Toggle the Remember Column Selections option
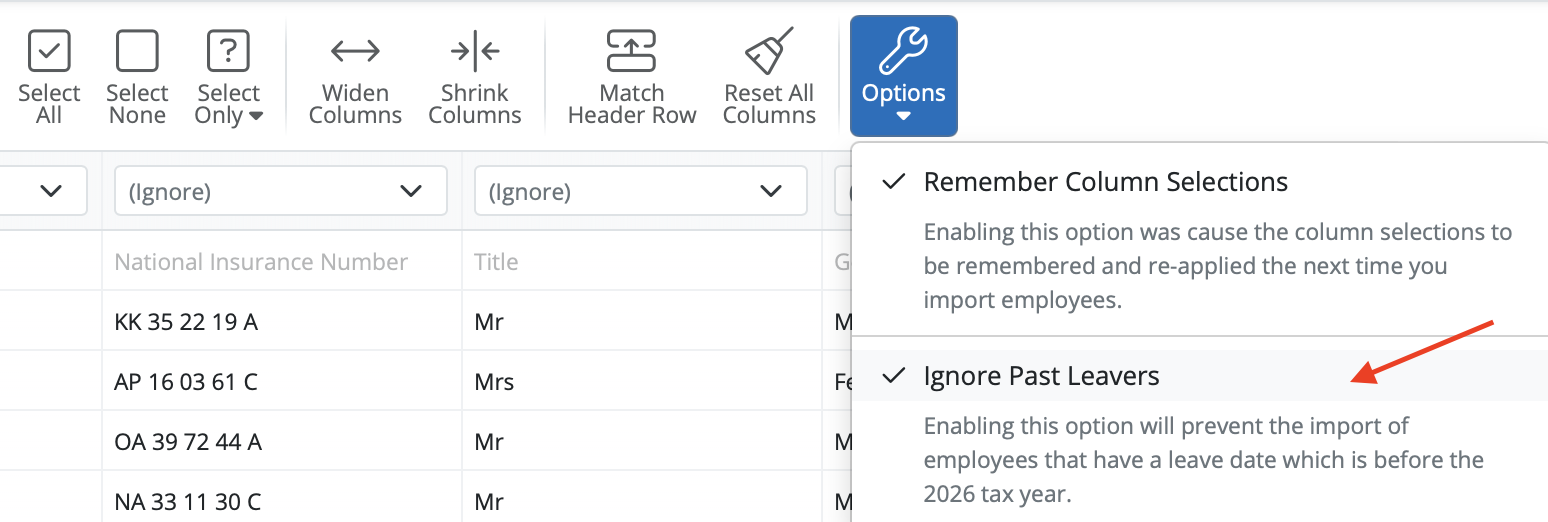The width and height of the screenshot is (1548, 522). click(x=1105, y=182)
